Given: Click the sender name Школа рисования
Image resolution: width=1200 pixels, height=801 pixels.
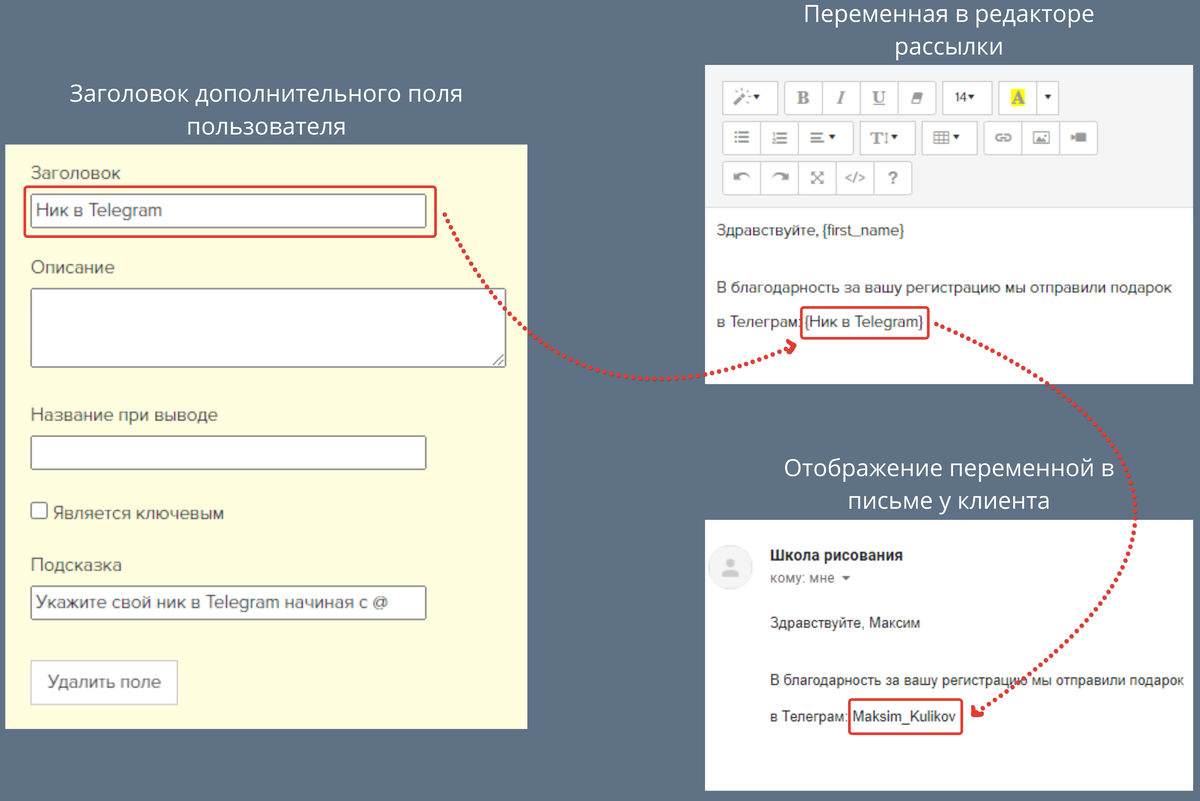Looking at the screenshot, I should pos(836,556).
